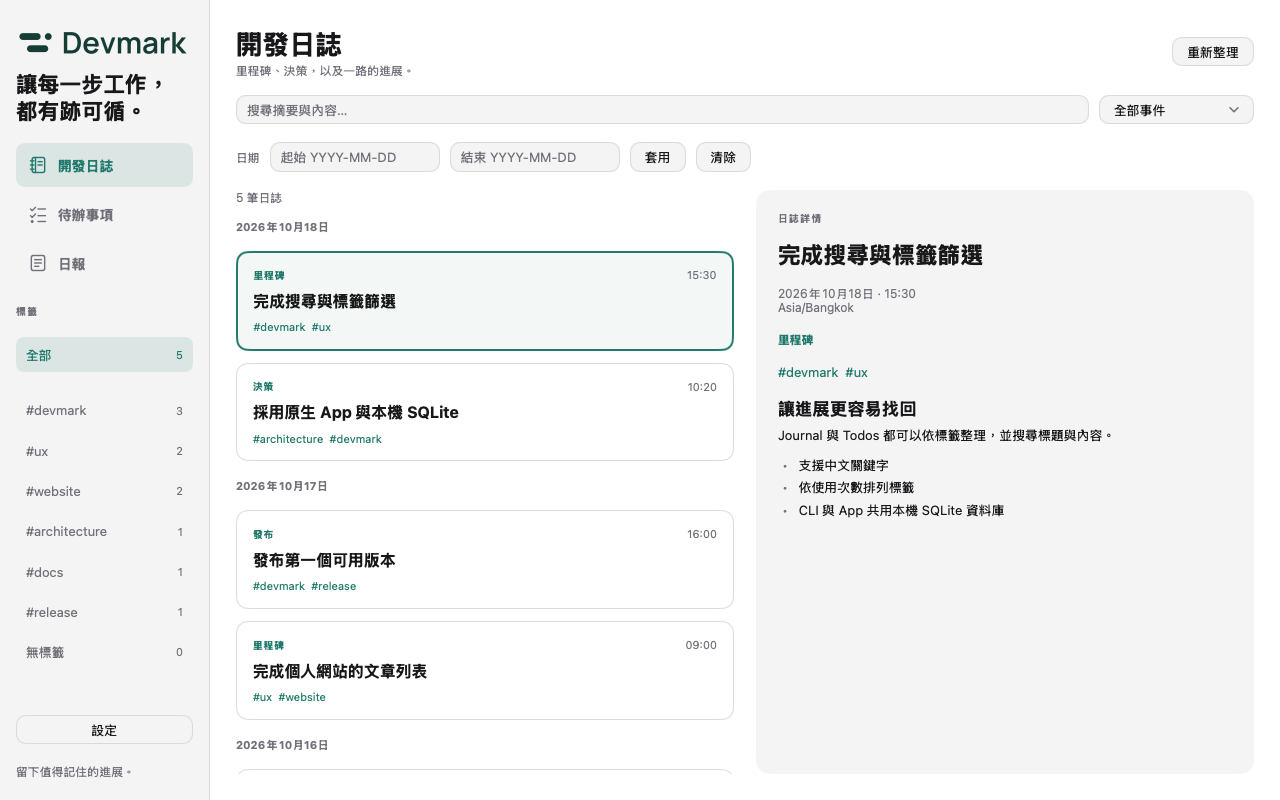This screenshot has width=1280, height=800.
Task: Click the 結束 end date field
Action: (535, 157)
